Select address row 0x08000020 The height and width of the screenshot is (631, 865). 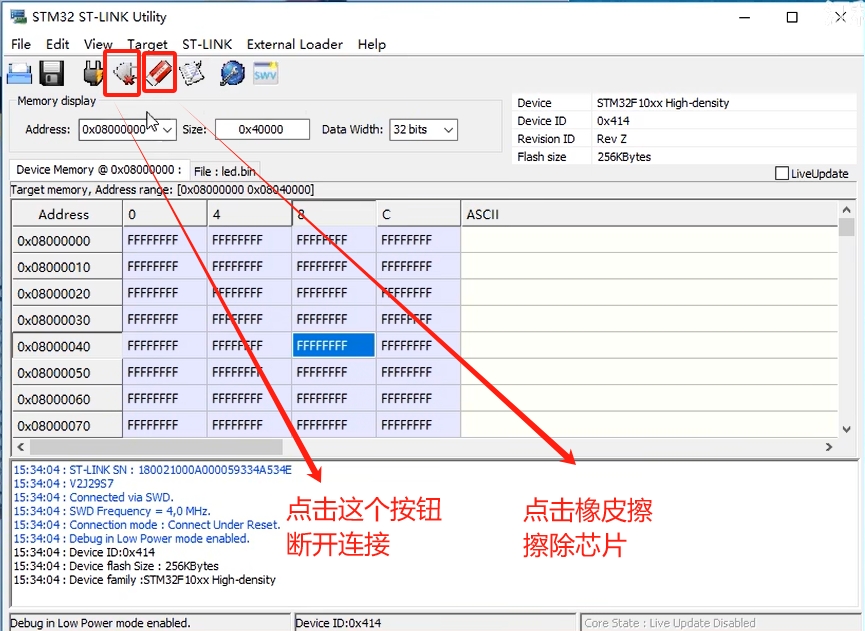point(67,293)
